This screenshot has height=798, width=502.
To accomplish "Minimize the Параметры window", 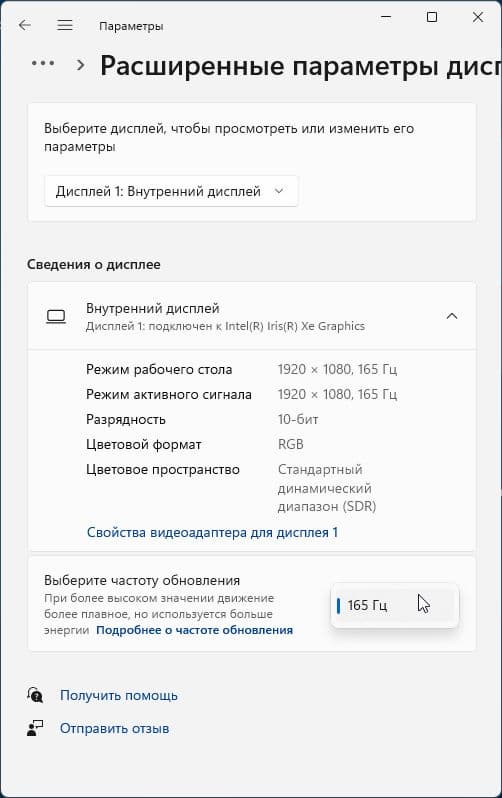I will (x=386, y=17).
